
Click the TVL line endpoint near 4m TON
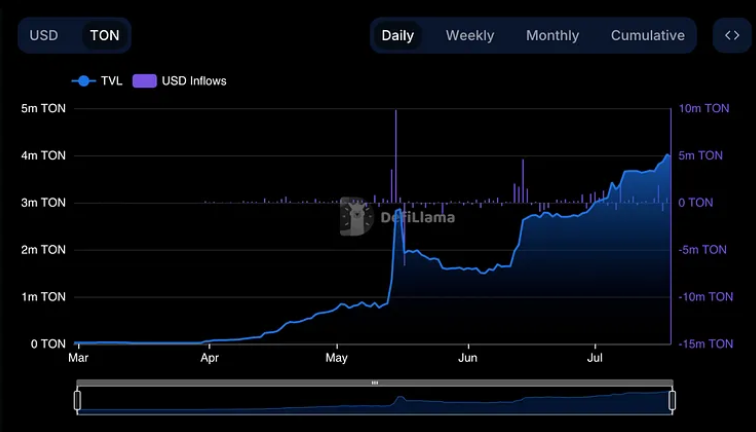tap(668, 156)
